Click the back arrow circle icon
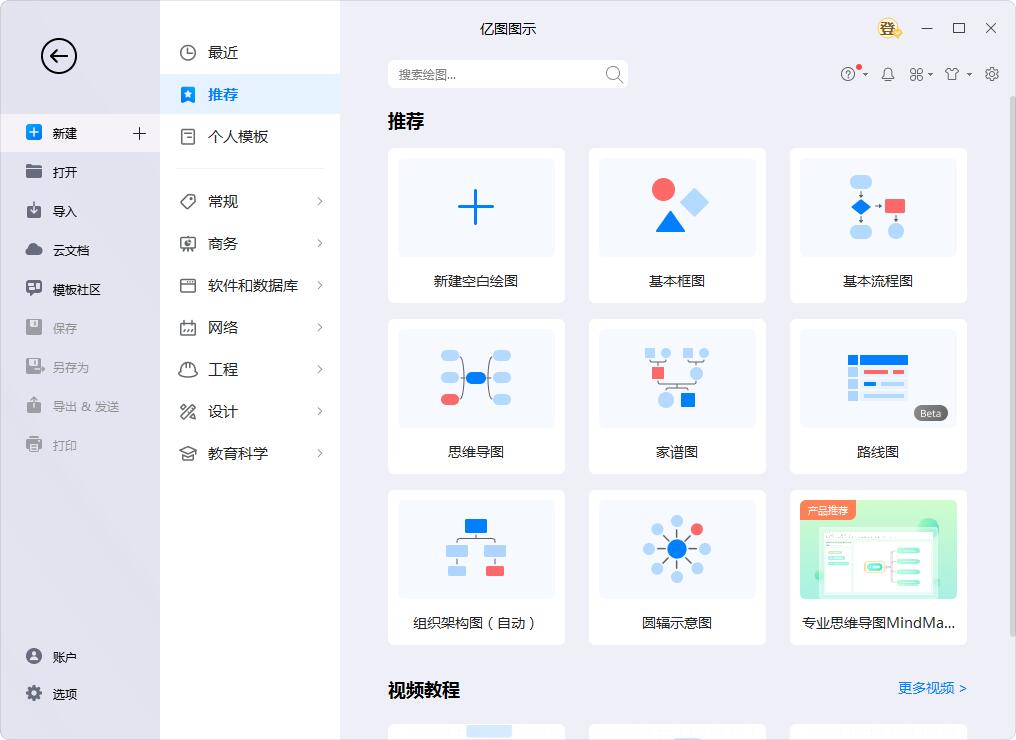Viewport: 1016px width, 740px height. coord(59,56)
